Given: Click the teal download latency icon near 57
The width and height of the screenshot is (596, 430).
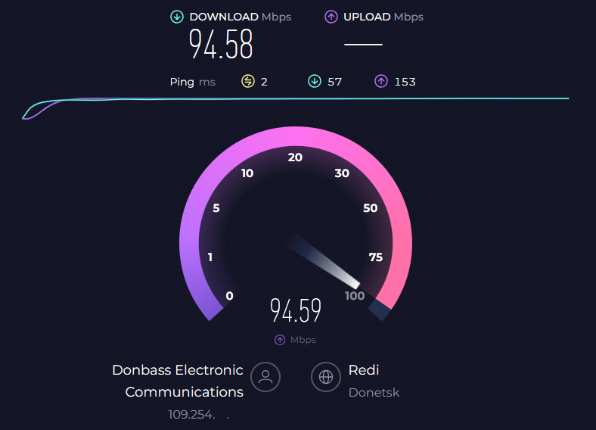Looking at the screenshot, I should click(x=314, y=81).
